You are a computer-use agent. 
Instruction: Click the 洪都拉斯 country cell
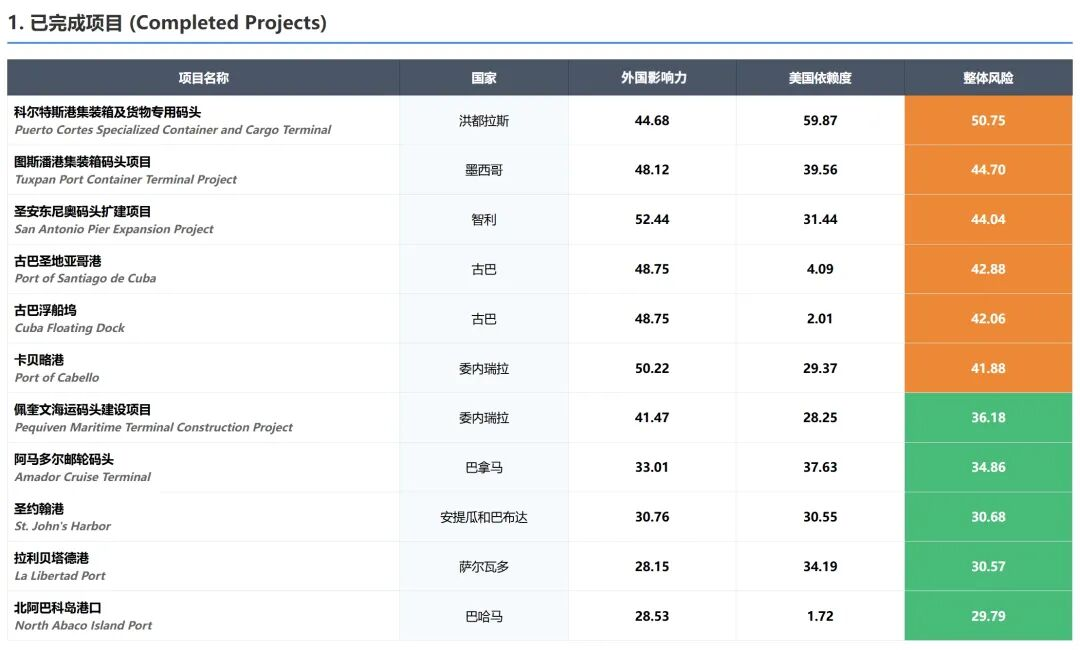(484, 121)
